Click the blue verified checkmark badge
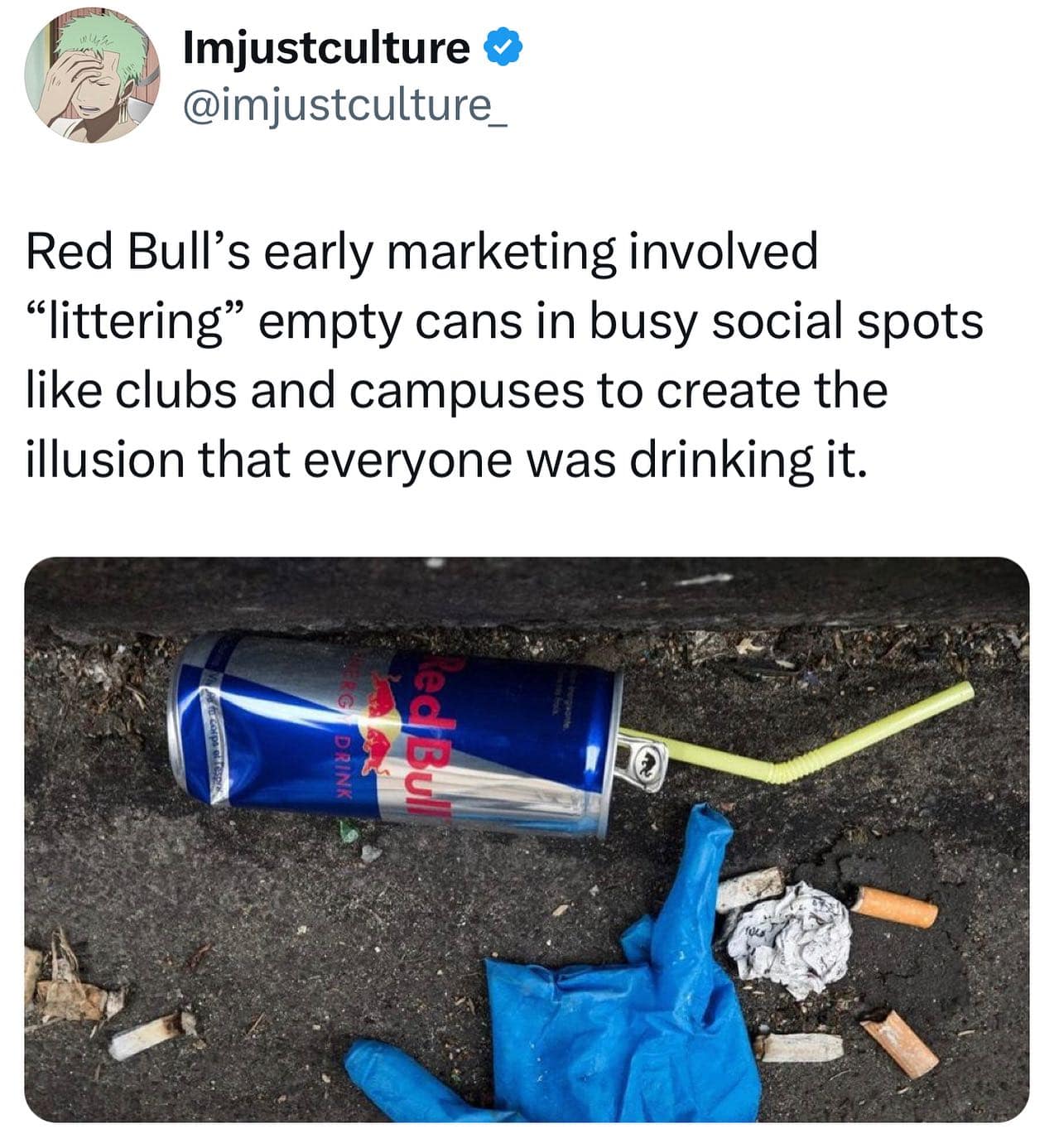Viewport: 1054px width, 1148px height. tap(503, 48)
